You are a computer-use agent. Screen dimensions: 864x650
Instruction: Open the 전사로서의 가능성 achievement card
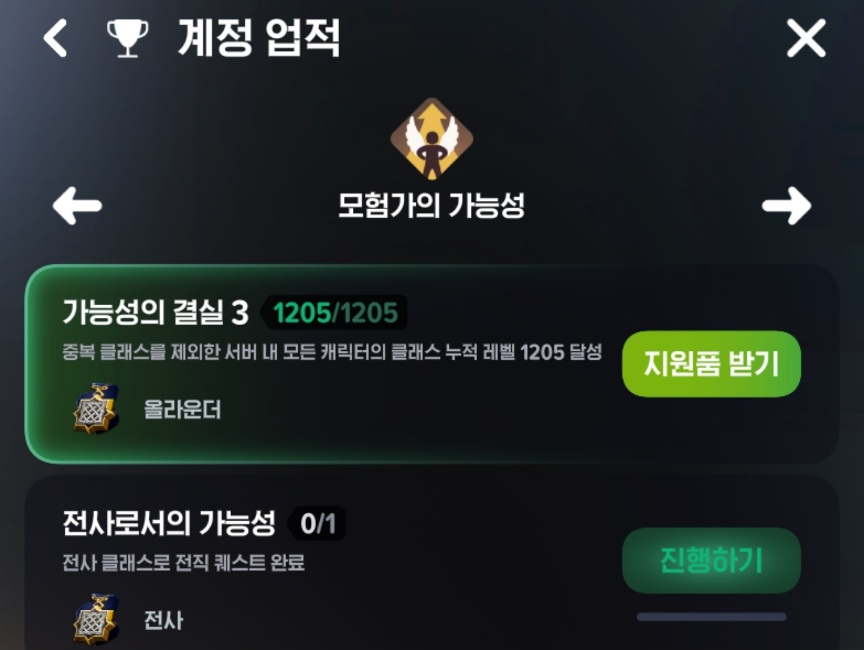(432, 563)
